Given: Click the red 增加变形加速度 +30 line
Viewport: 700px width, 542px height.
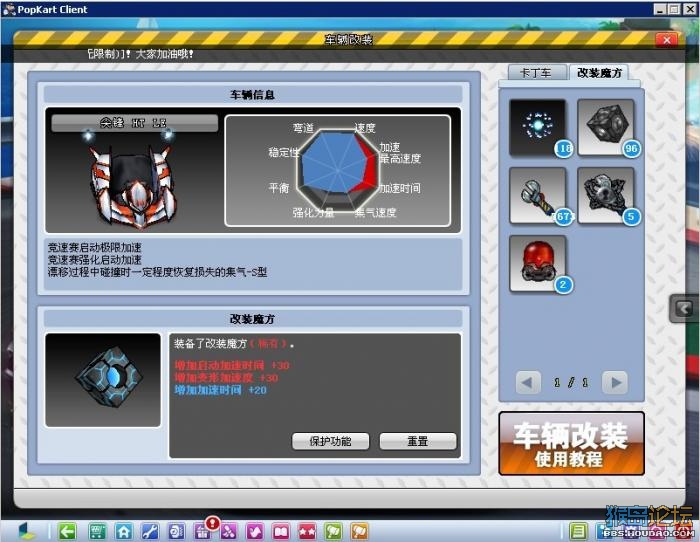Looking at the screenshot, I should tap(226, 378).
